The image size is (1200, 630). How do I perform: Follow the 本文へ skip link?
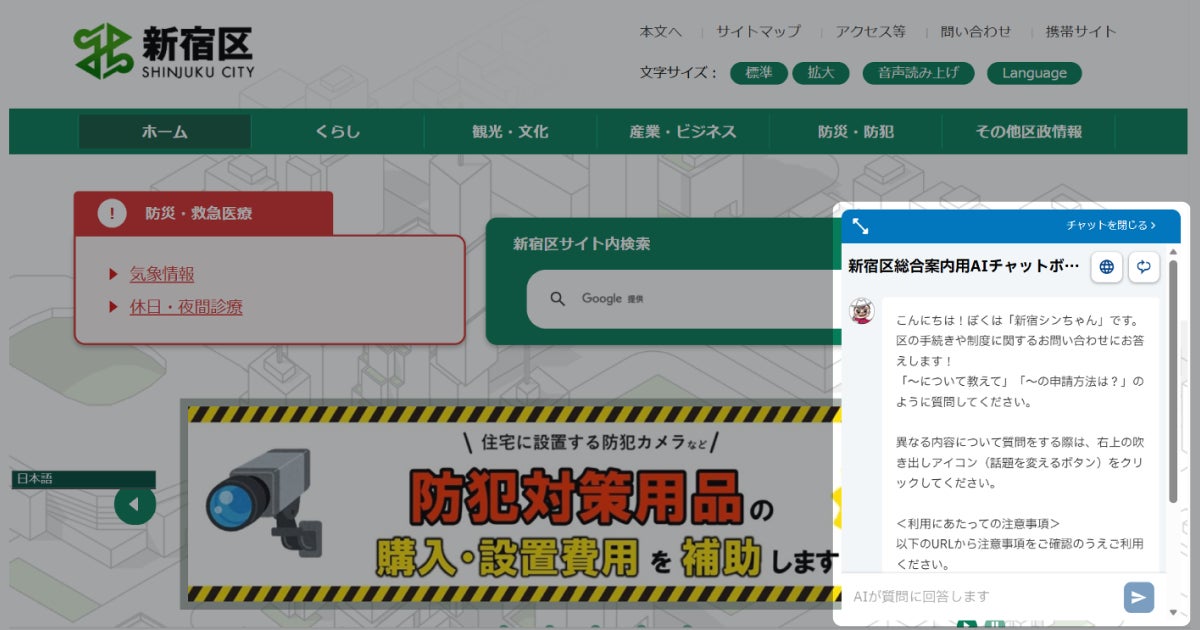(x=661, y=31)
